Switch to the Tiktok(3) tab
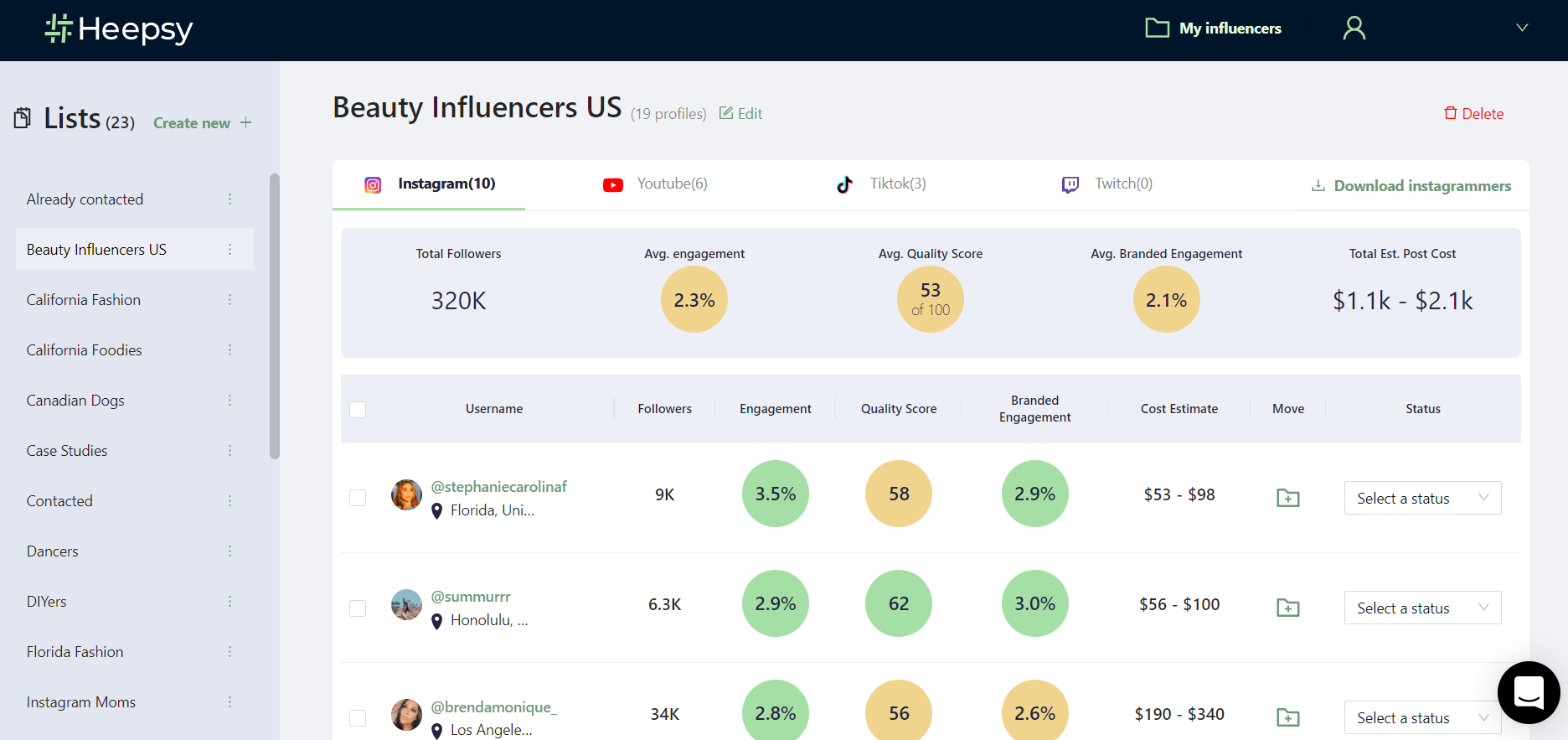 pos(882,184)
